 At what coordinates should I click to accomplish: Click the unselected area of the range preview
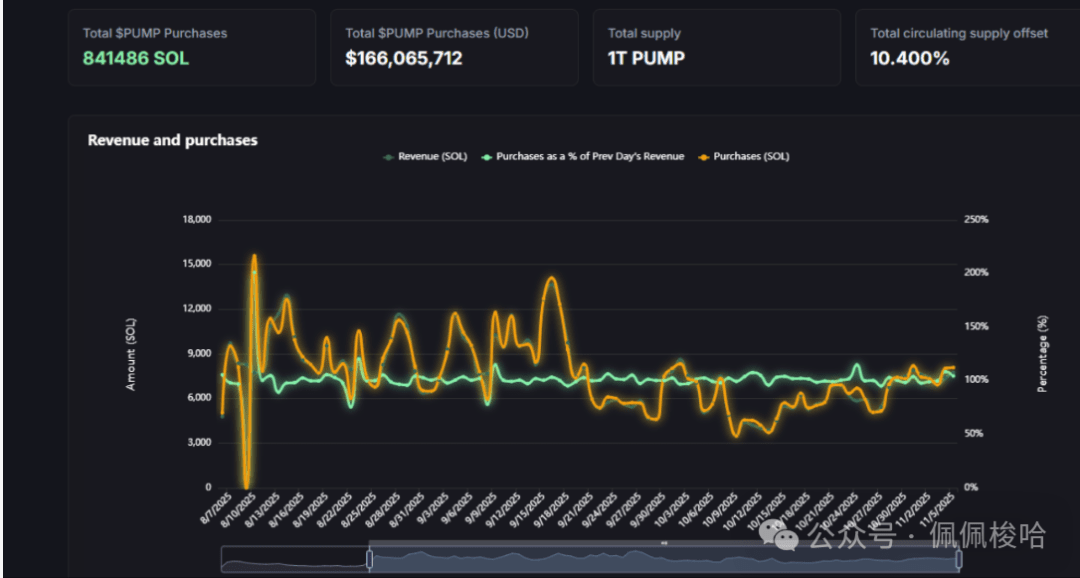click(293, 560)
